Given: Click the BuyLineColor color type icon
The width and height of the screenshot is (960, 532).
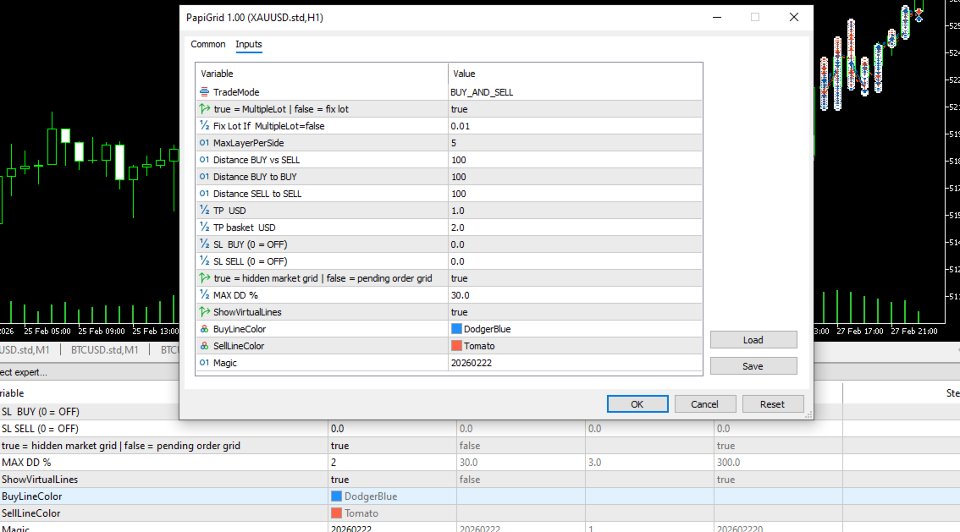Looking at the screenshot, I should (x=204, y=329).
